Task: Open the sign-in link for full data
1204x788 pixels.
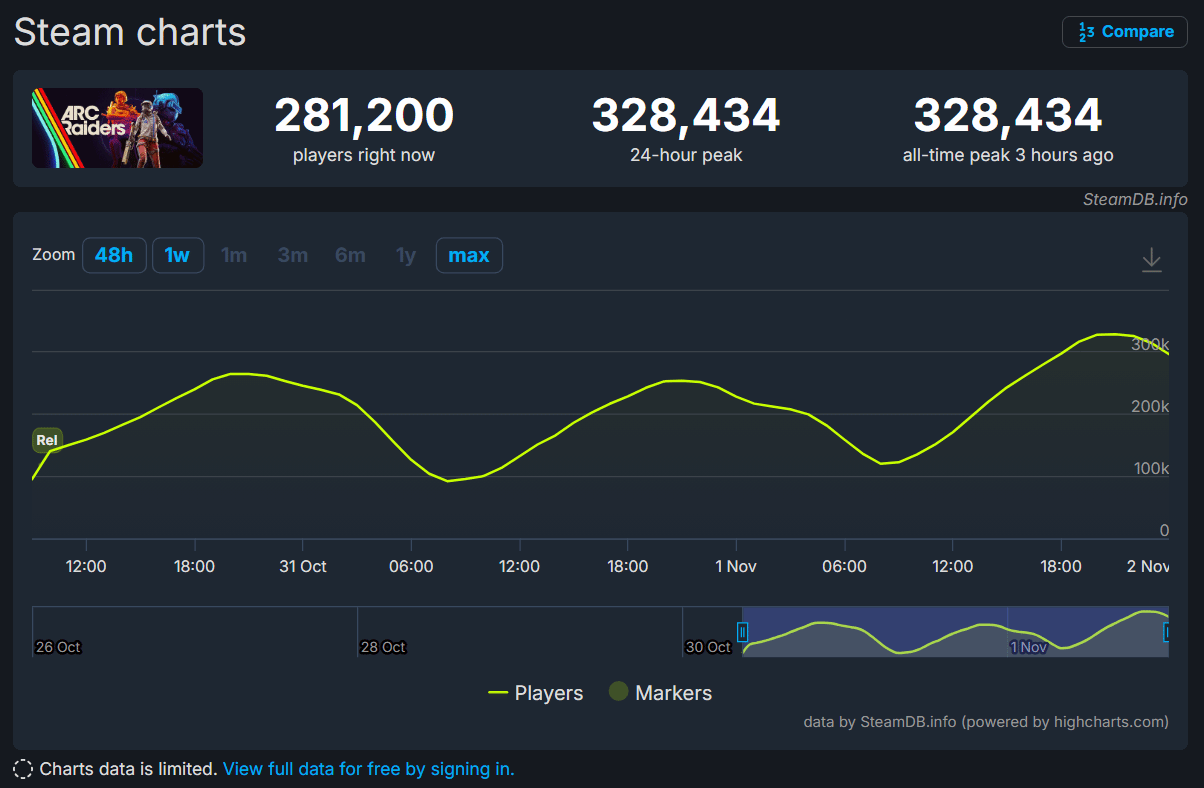Action: click(x=368, y=769)
